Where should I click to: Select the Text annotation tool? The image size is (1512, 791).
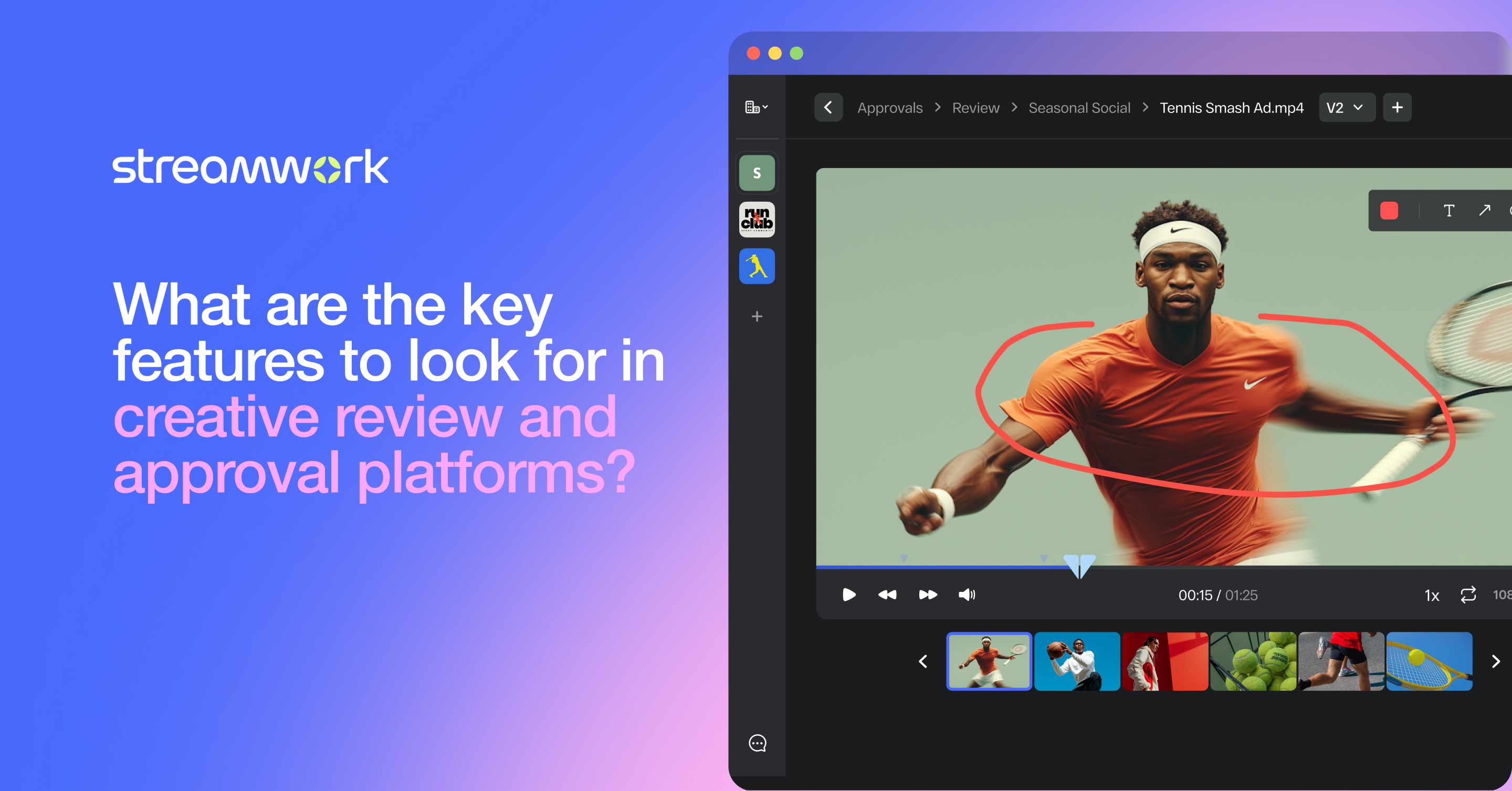pos(1449,211)
